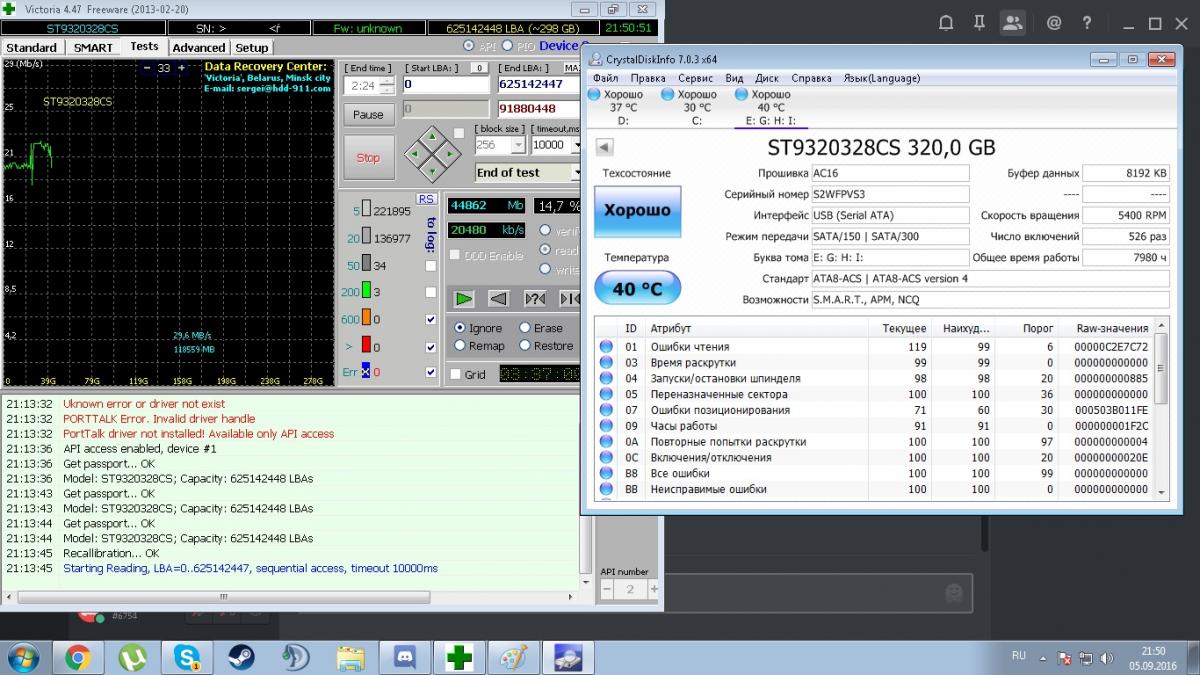1200x675 pixels.
Task: Click the RS button in Victoria
Action: coord(426,199)
